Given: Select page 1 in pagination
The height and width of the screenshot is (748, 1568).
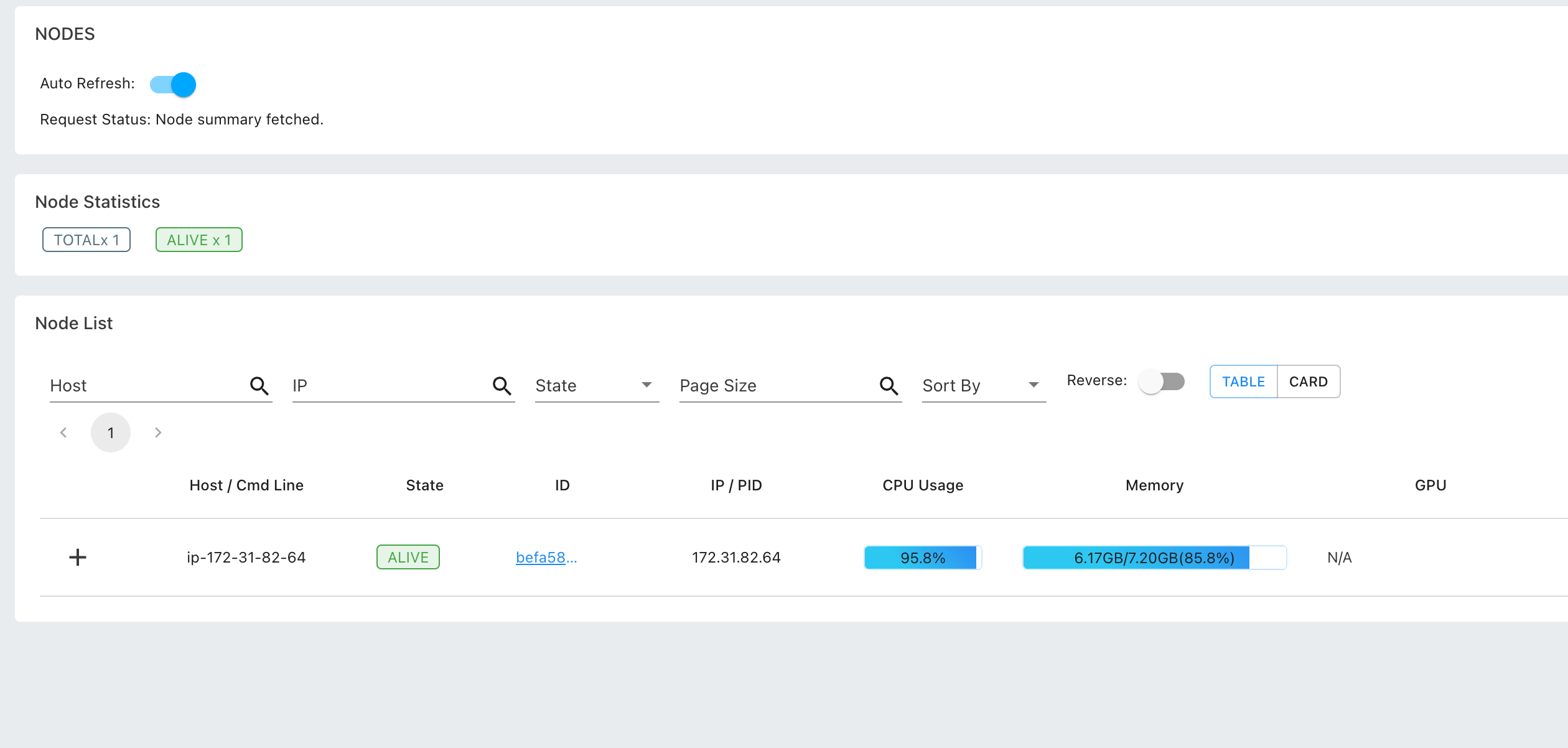Looking at the screenshot, I should 111,432.
